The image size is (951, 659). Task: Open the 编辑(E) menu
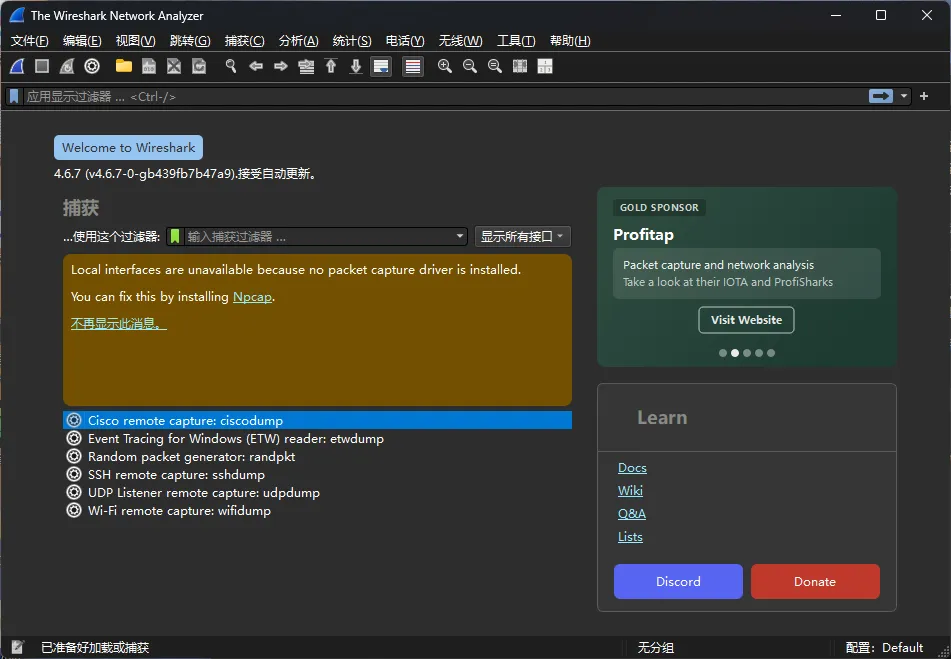82,41
